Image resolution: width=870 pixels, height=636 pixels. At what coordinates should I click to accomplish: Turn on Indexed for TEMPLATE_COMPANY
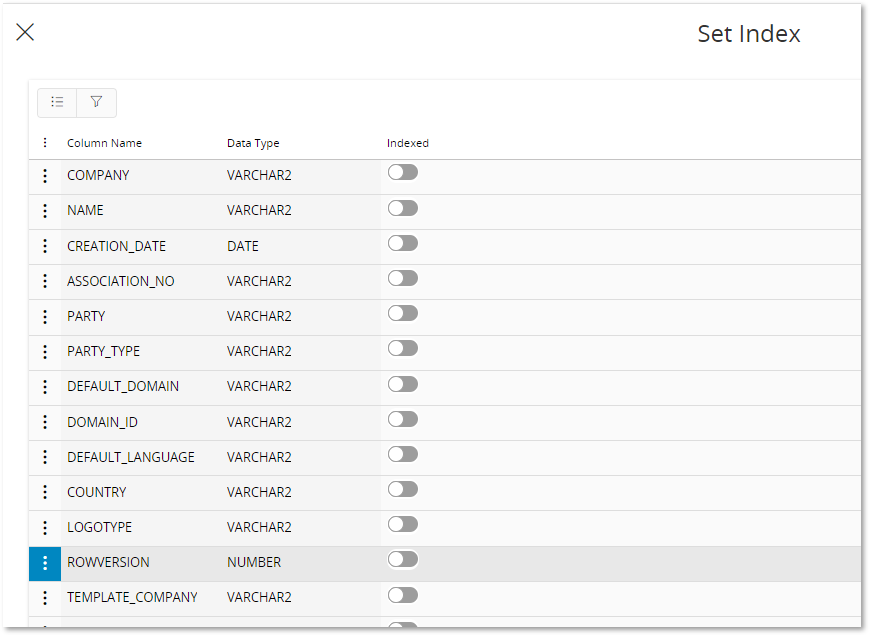point(403,595)
